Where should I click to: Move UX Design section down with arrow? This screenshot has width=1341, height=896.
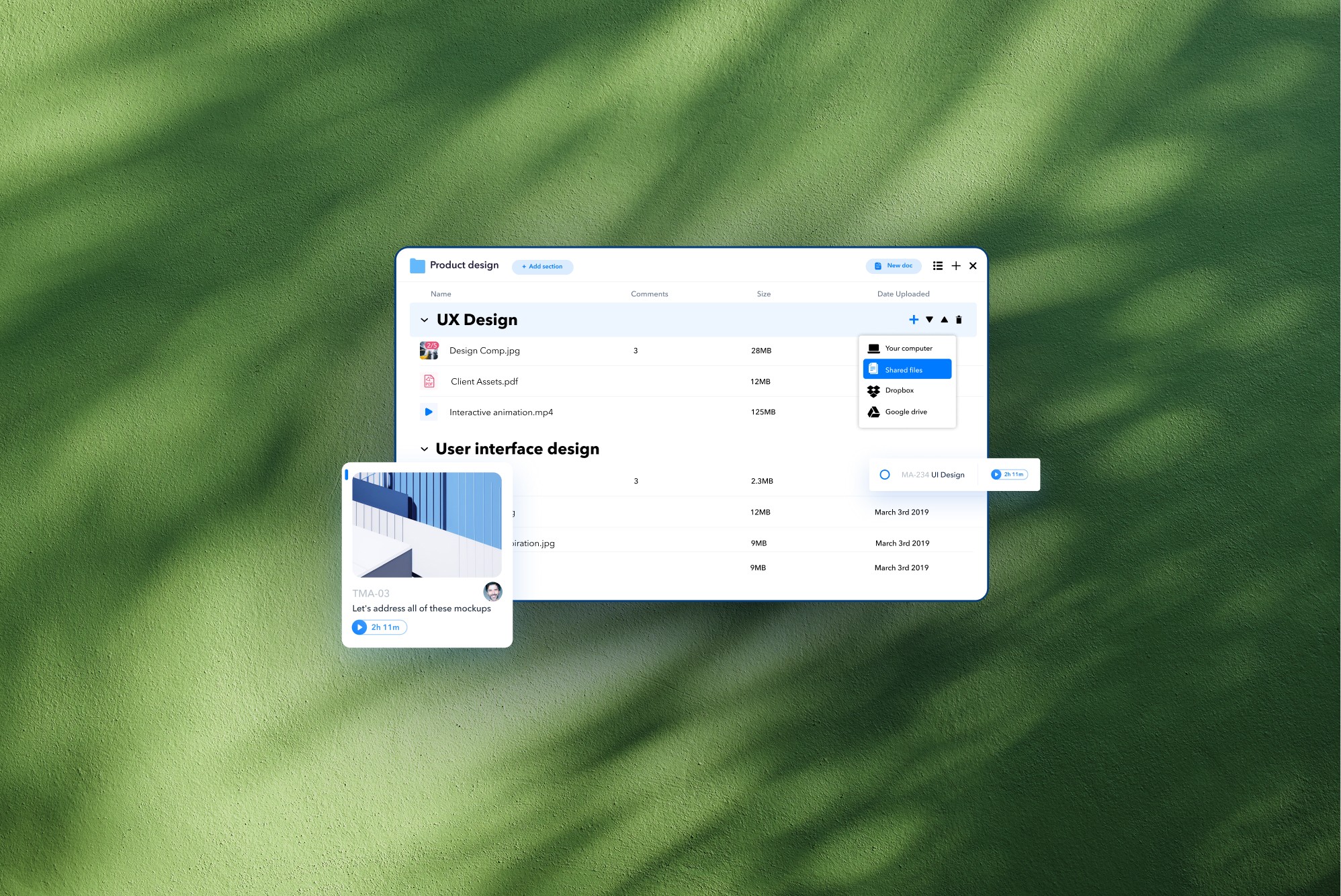point(929,320)
